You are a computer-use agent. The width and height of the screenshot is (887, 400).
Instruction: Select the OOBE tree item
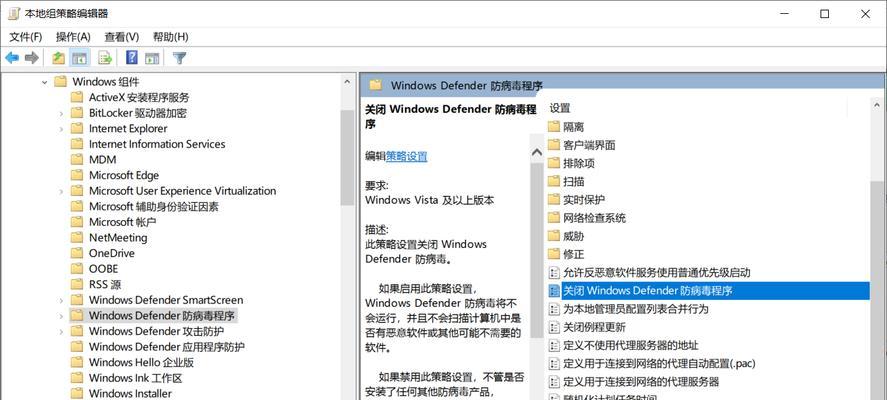pyautogui.click(x=104, y=269)
